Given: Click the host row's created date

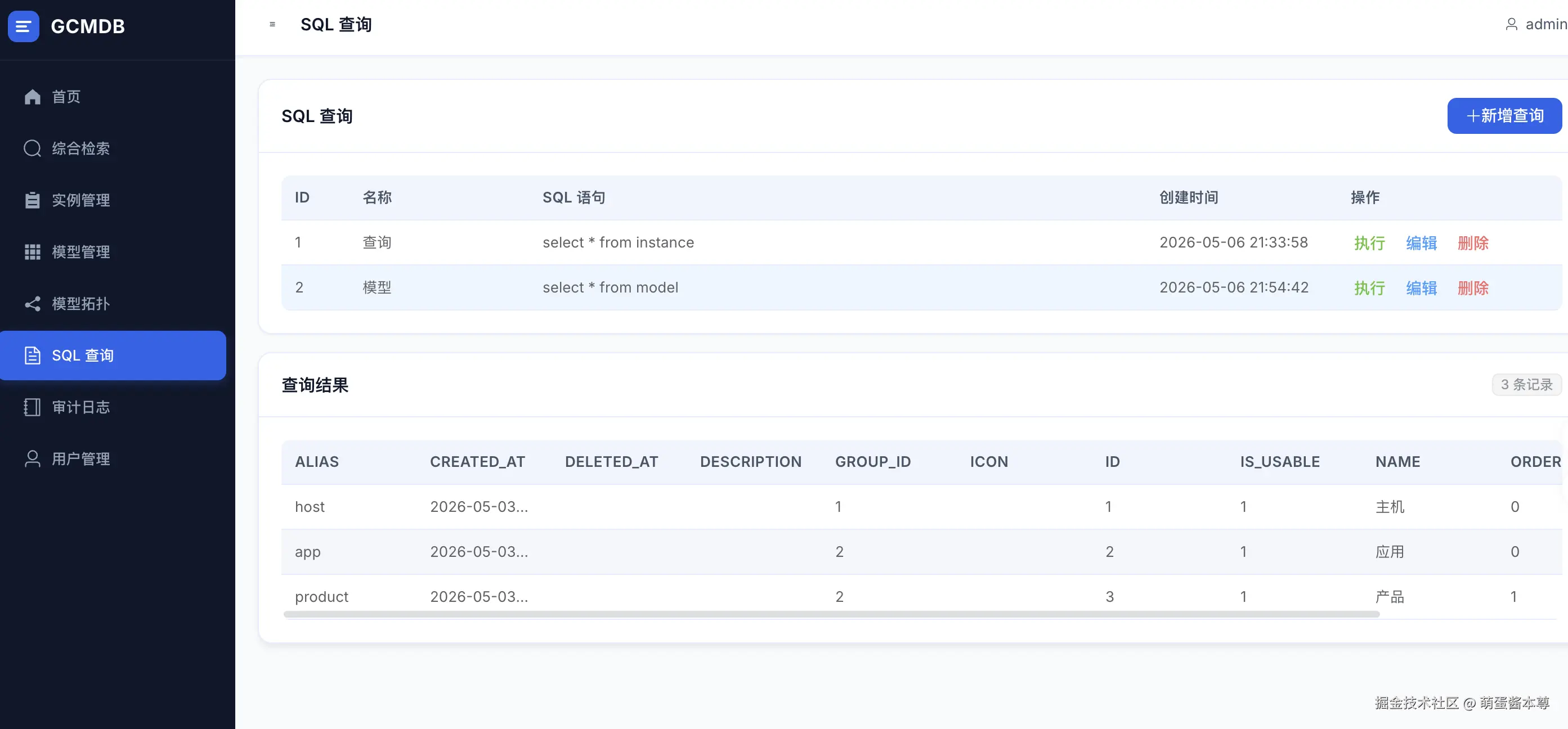Looking at the screenshot, I should coord(478,507).
